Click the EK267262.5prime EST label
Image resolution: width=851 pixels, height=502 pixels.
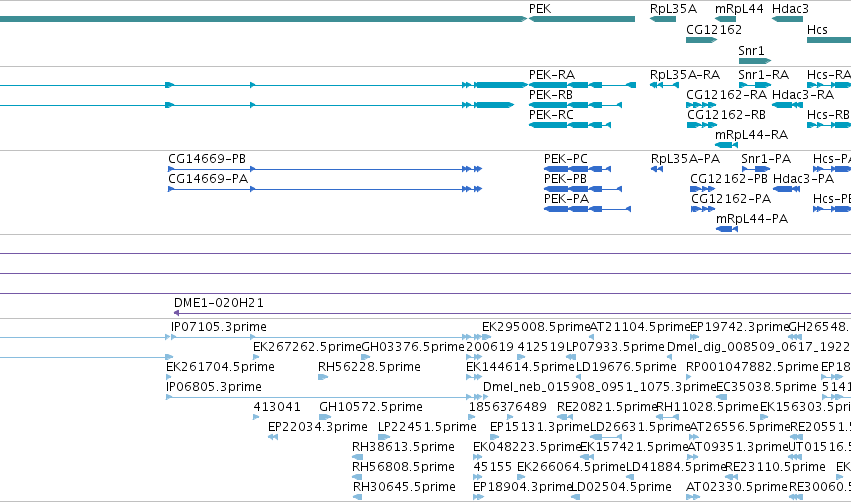tap(307, 347)
